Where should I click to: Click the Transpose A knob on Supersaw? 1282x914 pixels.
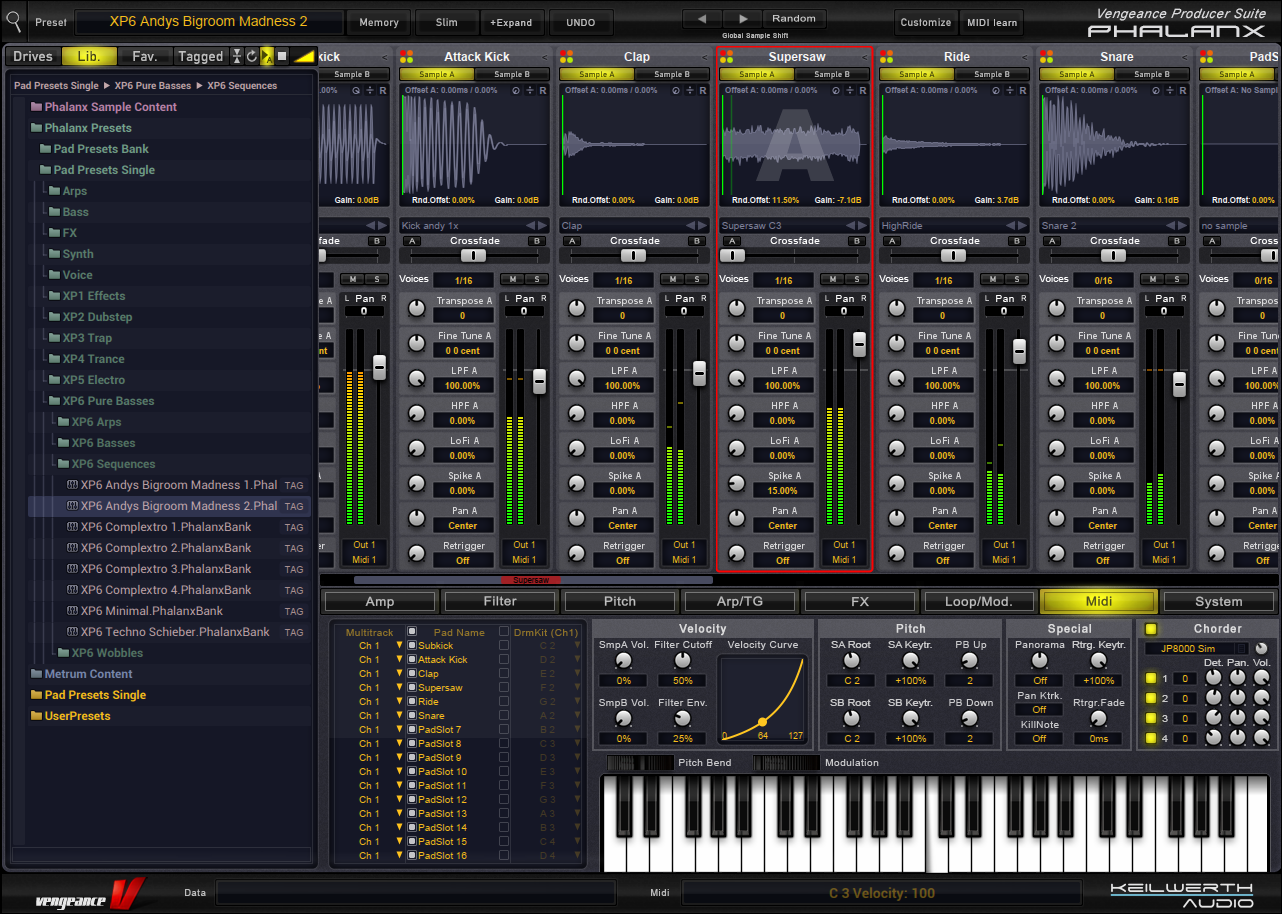[x=736, y=308]
